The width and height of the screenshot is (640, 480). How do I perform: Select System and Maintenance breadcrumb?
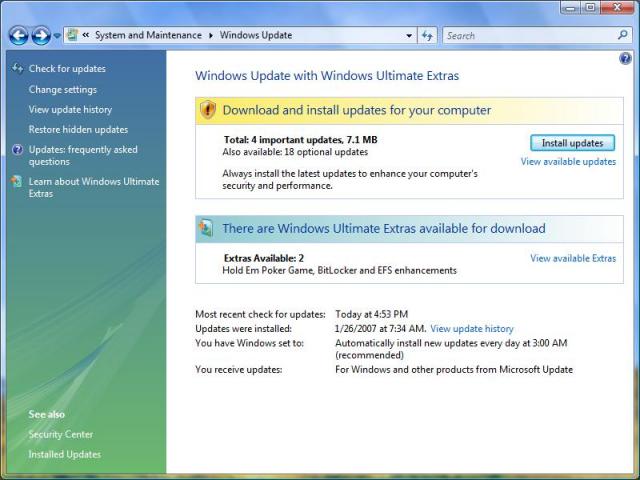tap(148, 35)
